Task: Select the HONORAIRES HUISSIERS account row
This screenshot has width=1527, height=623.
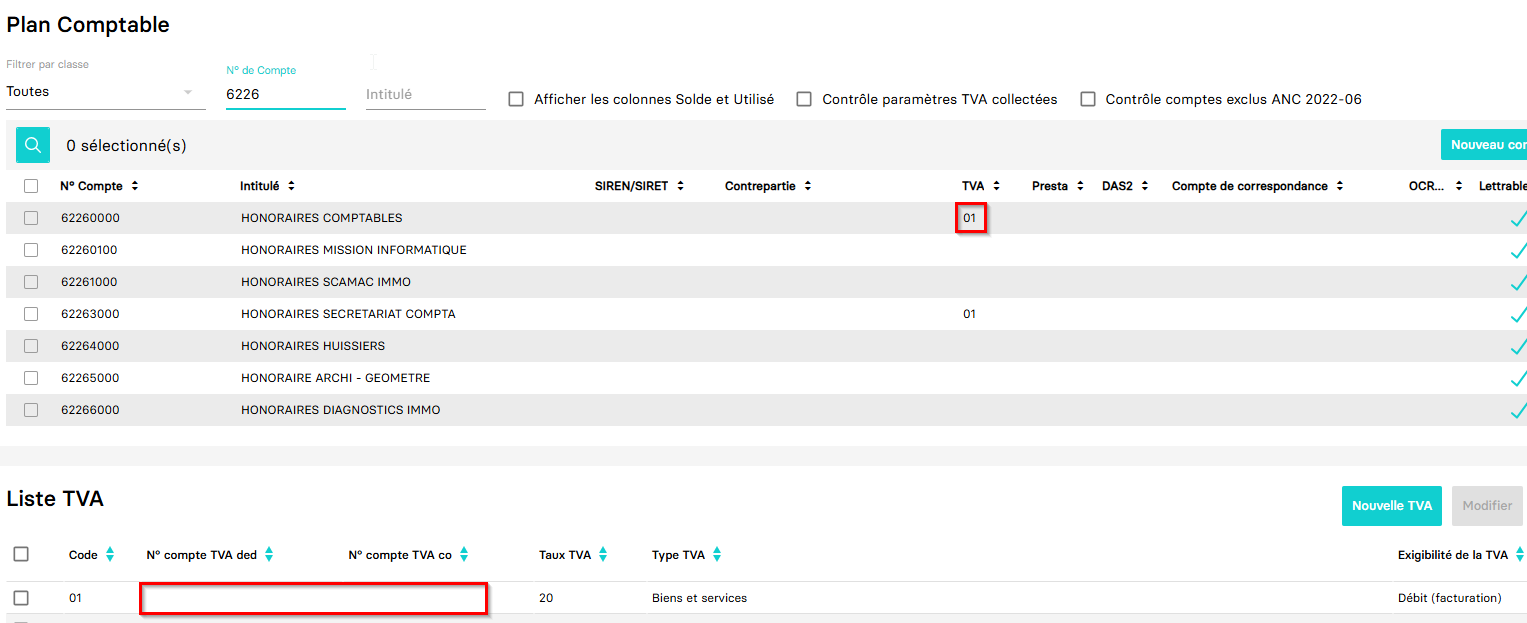Action: click(x=313, y=346)
